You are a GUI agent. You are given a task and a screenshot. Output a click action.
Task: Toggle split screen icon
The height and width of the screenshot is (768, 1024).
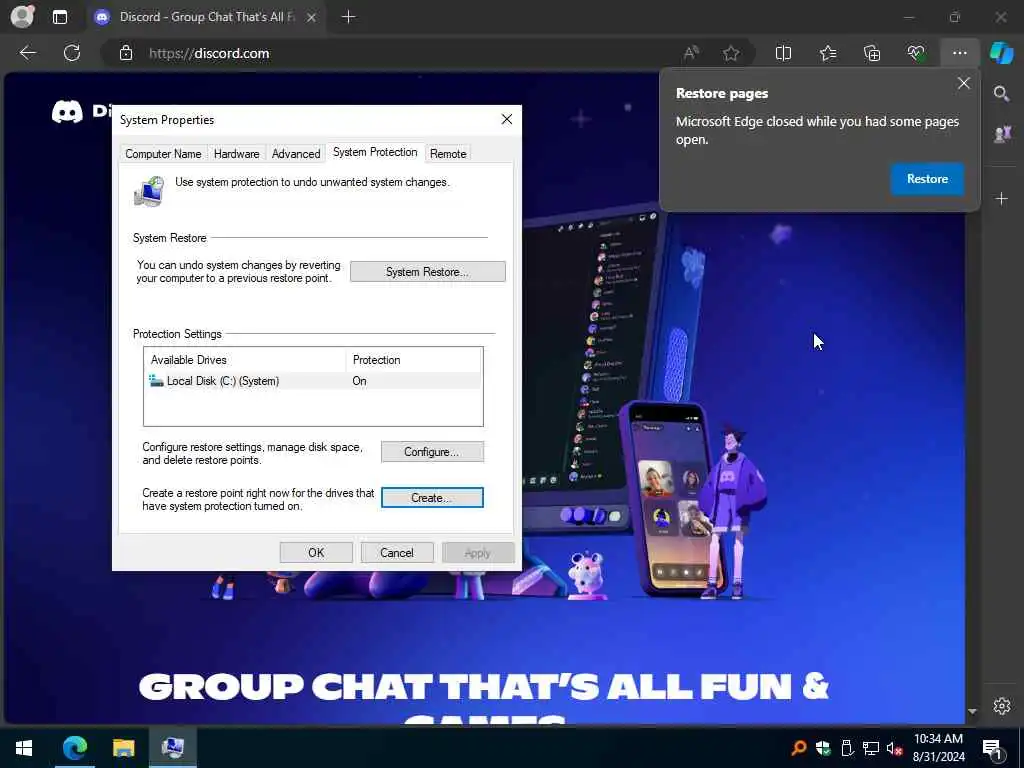pyautogui.click(x=783, y=53)
